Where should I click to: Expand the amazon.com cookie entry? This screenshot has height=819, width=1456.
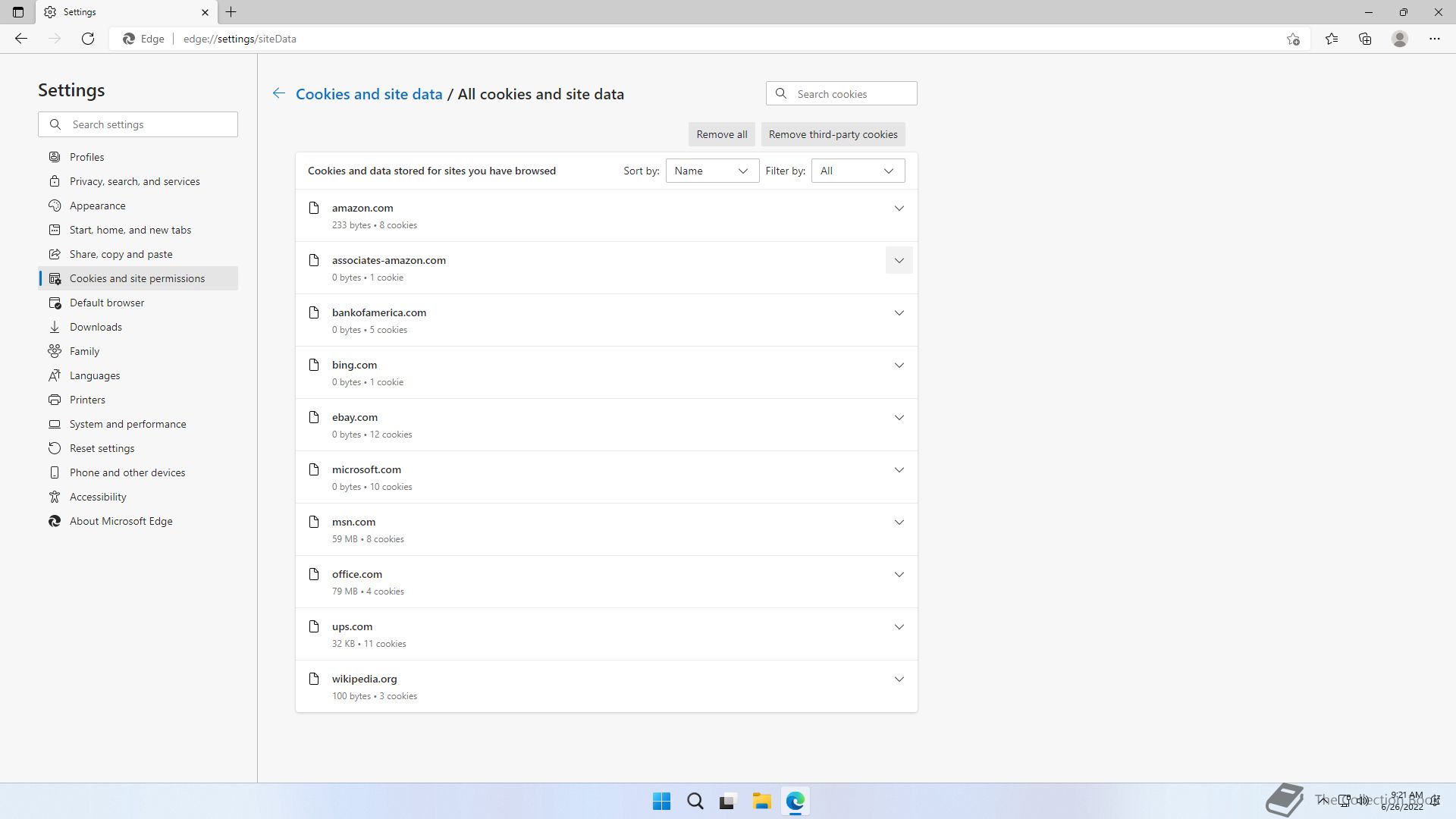click(x=899, y=208)
